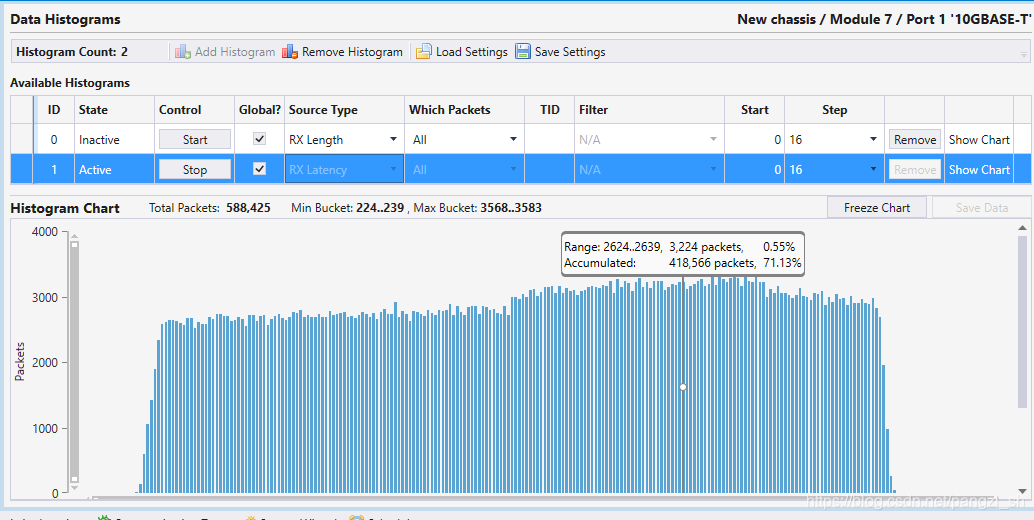Click the Max Bucket value 3568..3583
The image size is (1034, 520).
(x=511, y=208)
